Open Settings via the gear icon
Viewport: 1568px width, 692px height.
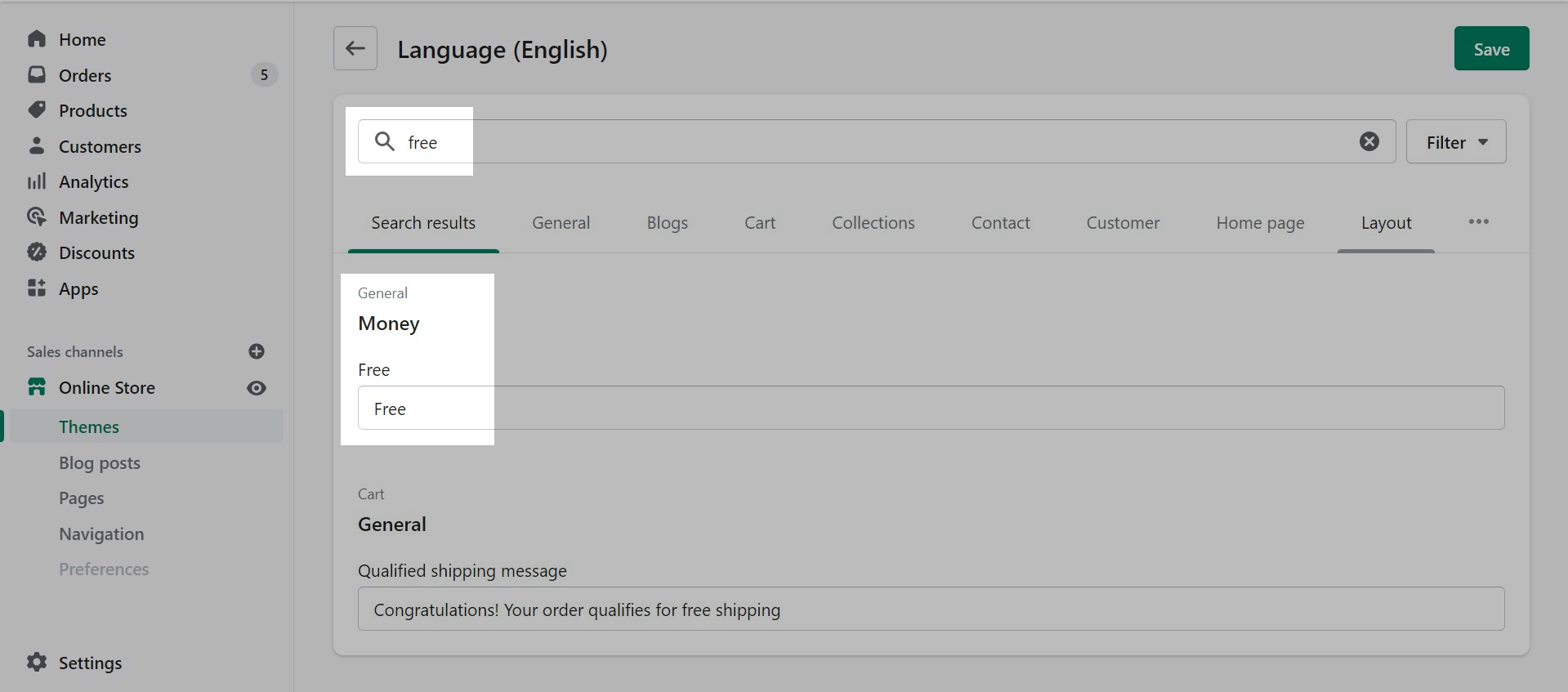37,663
